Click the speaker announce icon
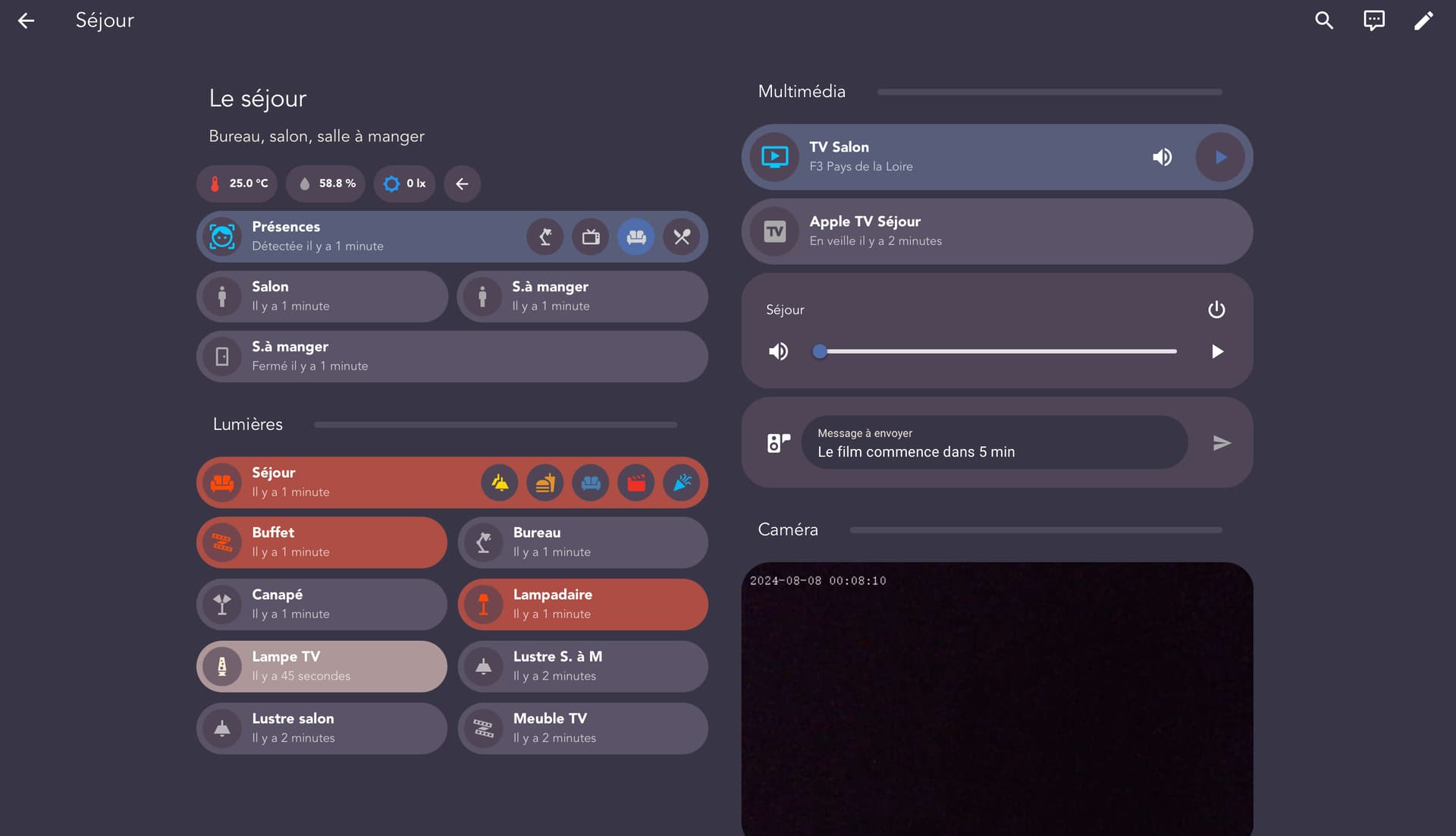This screenshot has height=836, width=1456. [x=778, y=442]
